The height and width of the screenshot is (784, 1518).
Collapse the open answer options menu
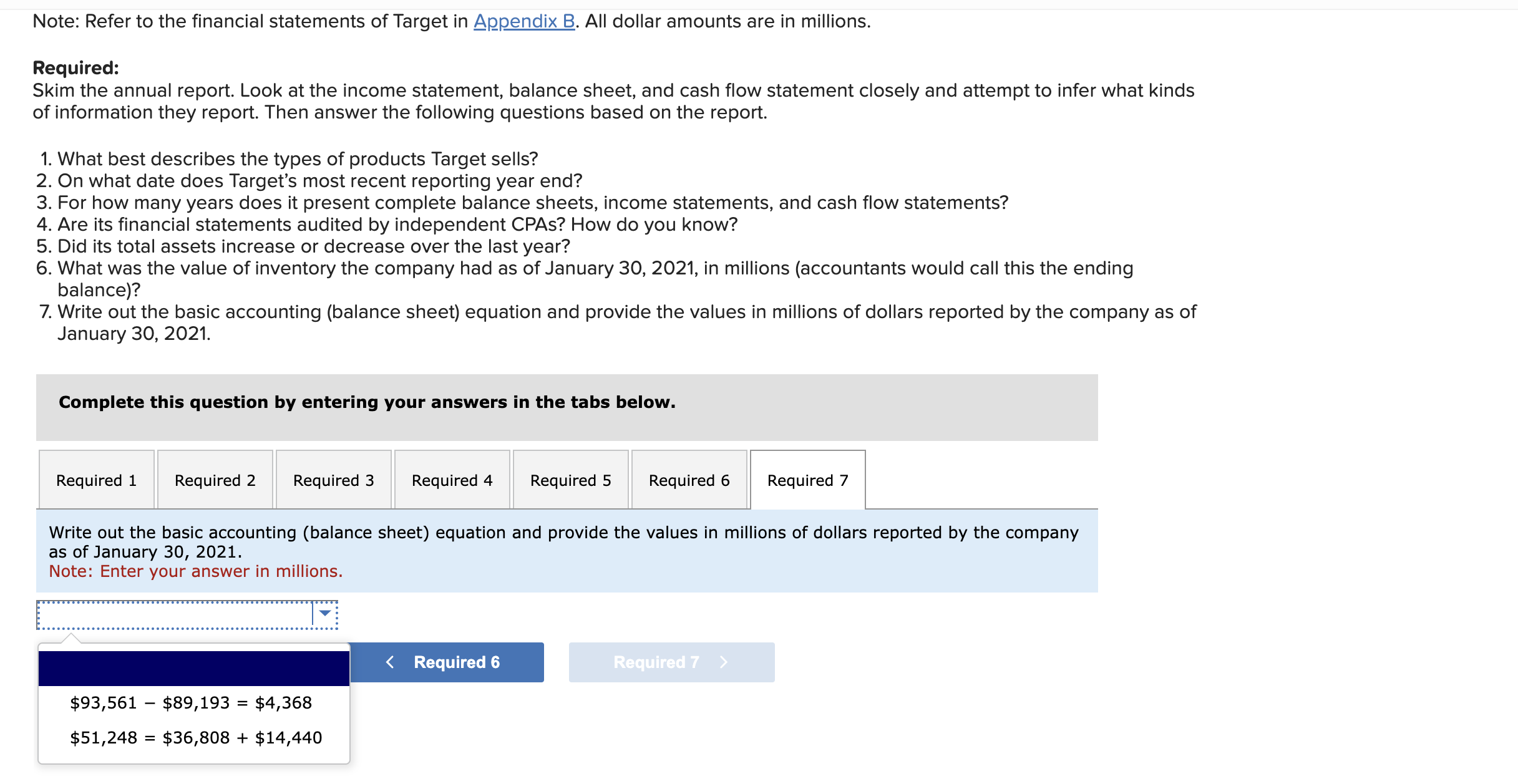324,614
